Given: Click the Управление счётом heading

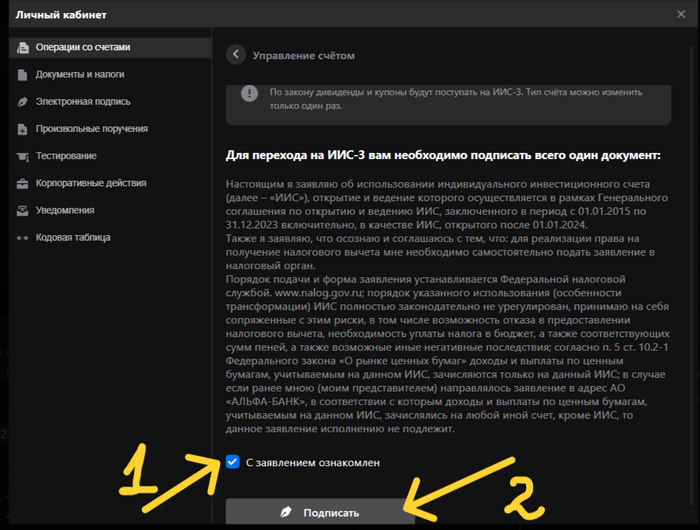Looking at the screenshot, I should point(304,56).
